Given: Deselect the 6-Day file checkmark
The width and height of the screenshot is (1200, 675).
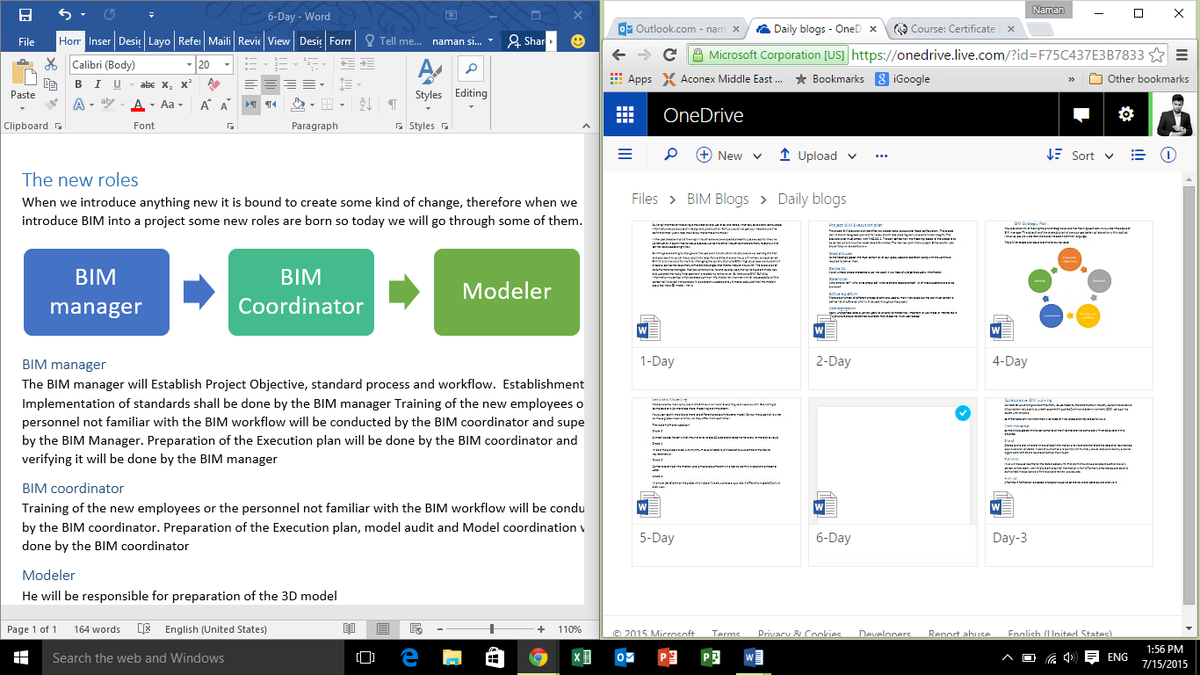Looking at the screenshot, I should (962, 412).
